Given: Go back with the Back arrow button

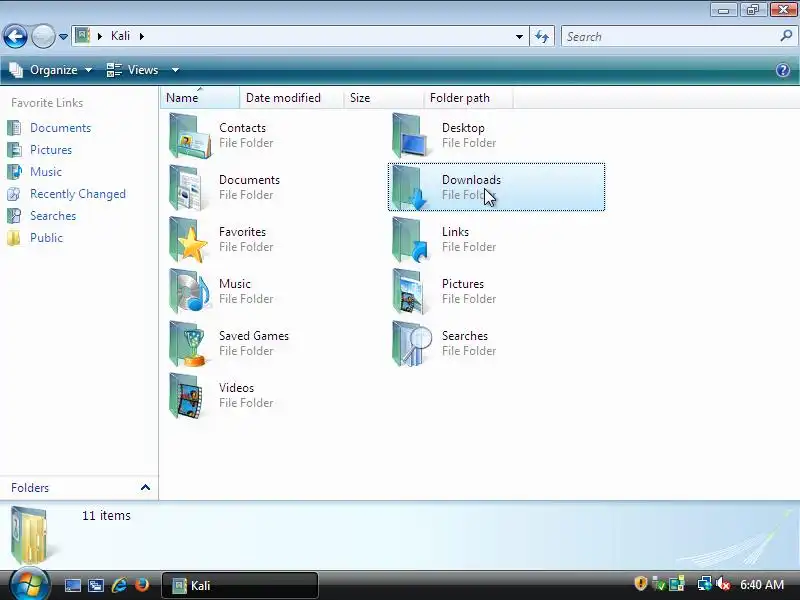Looking at the screenshot, I should click(15, 36).
